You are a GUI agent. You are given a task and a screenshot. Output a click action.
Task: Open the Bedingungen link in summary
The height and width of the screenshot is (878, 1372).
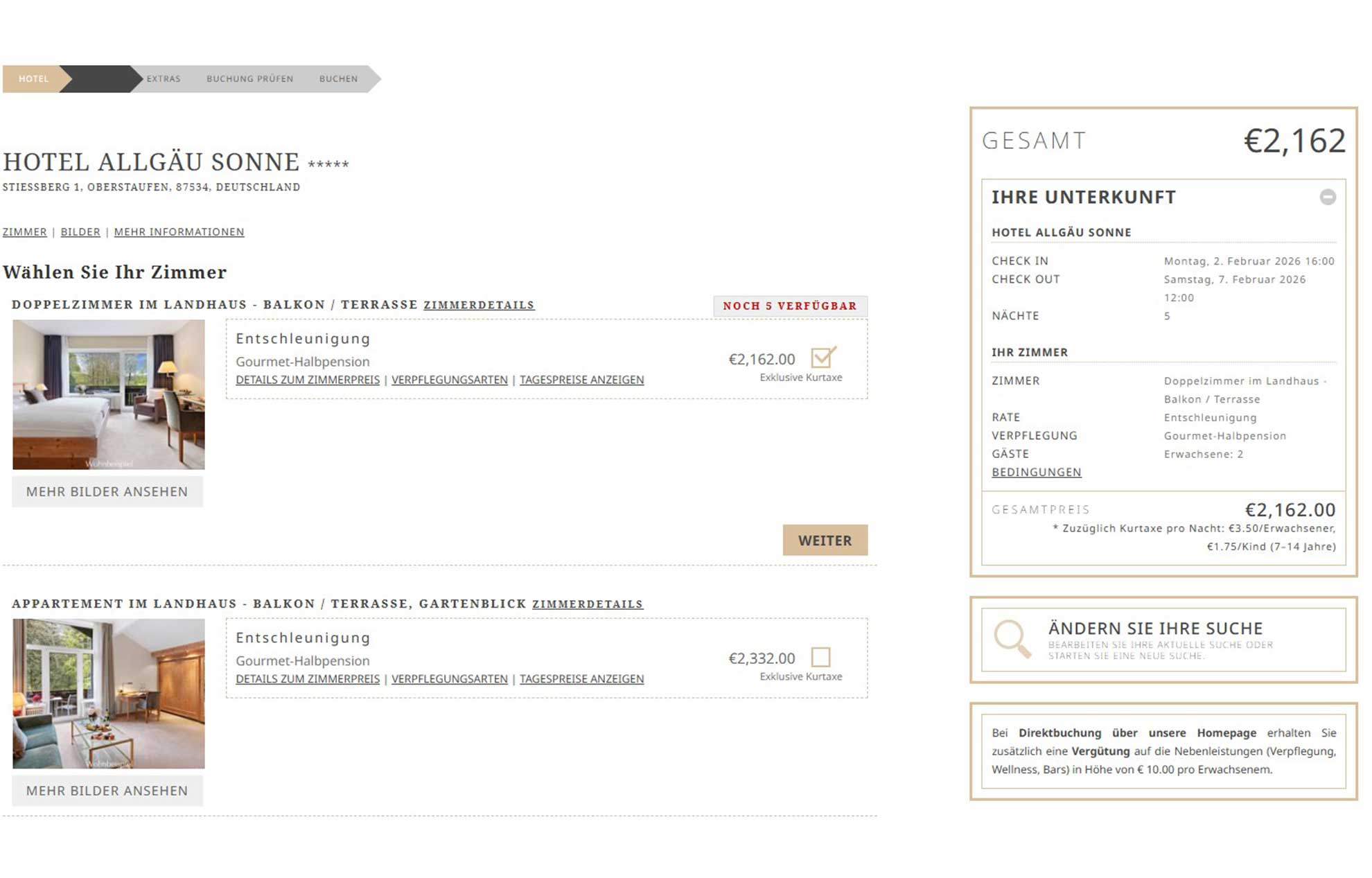(1036, 473)
